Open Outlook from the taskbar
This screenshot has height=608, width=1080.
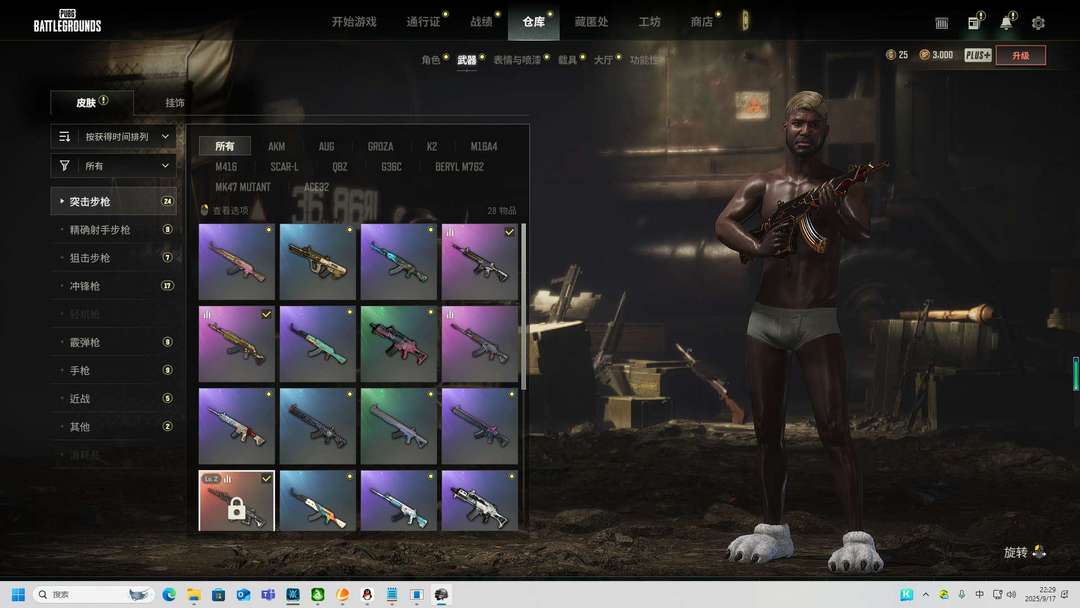[x=243, y=594]
